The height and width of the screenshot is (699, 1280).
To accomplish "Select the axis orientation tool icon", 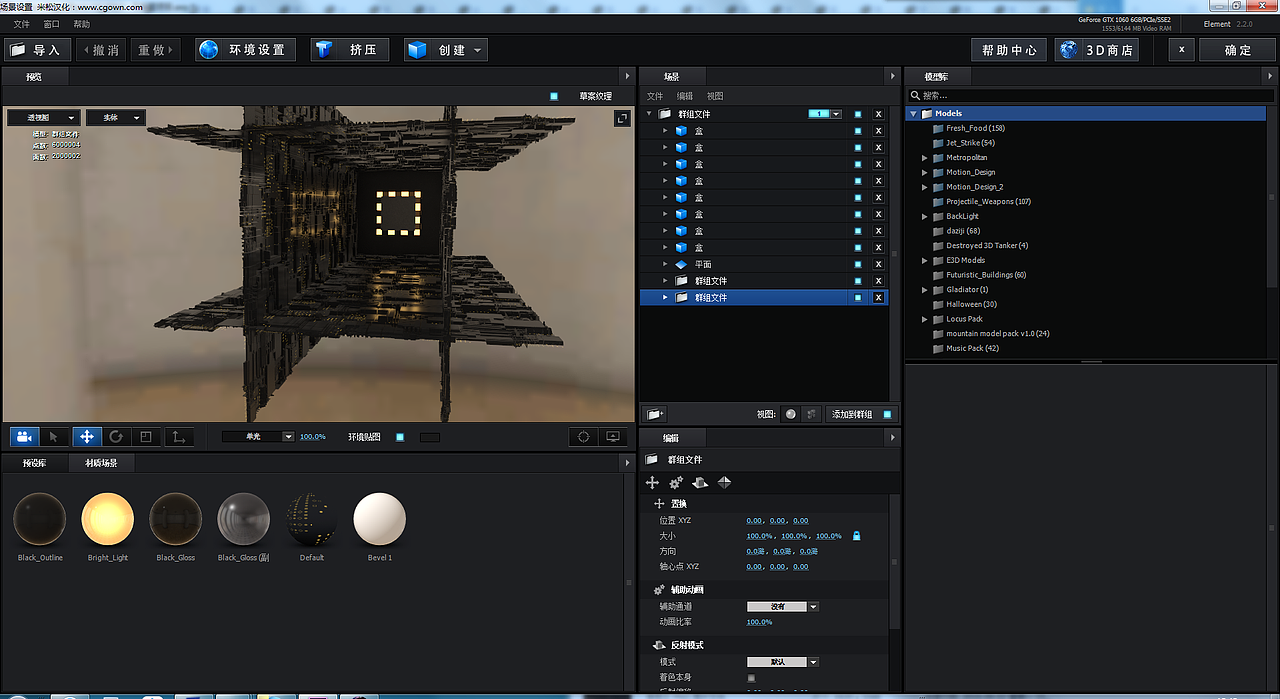I will point(178,436).
